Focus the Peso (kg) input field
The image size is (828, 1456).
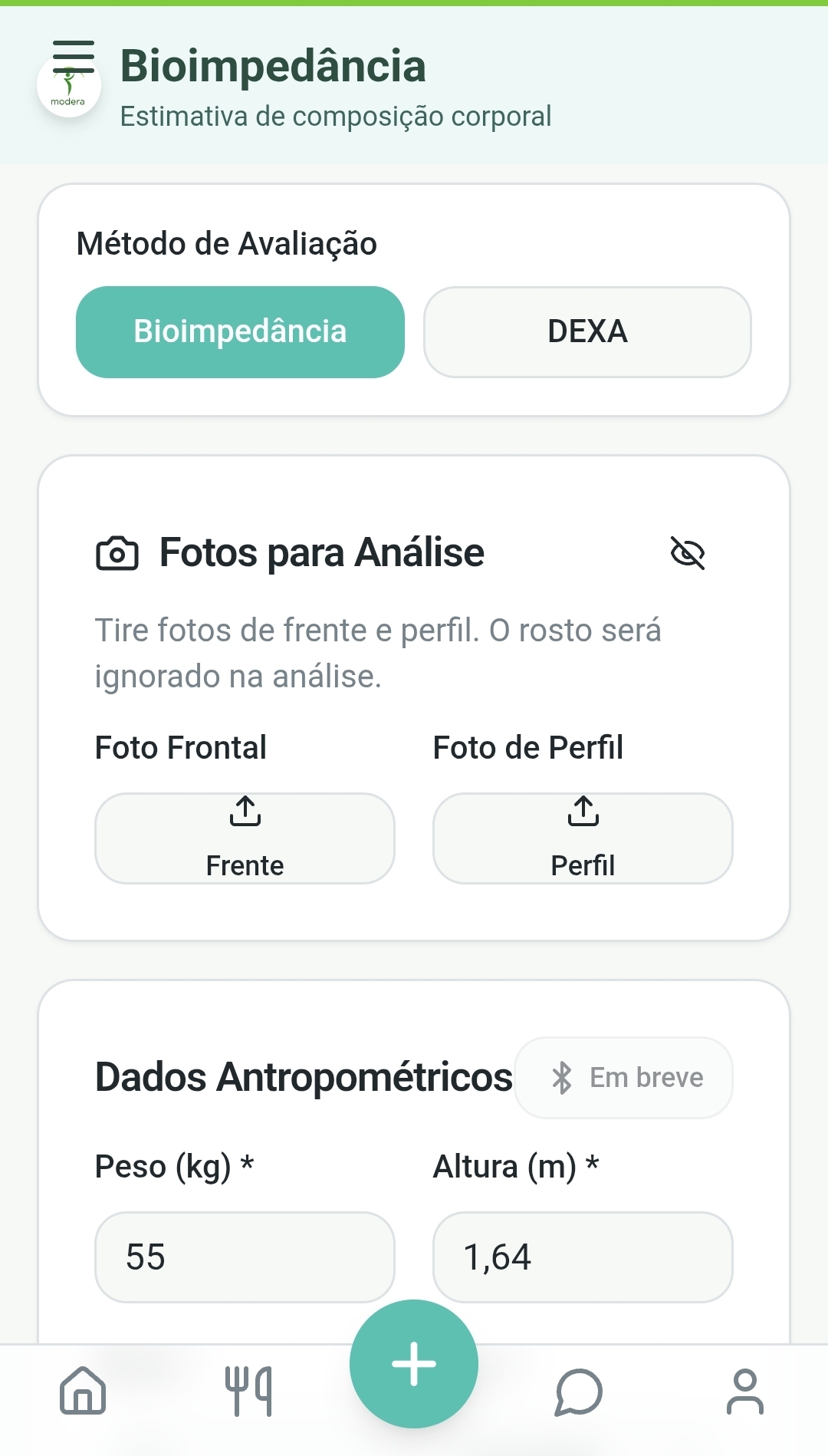coord(245,1257)
